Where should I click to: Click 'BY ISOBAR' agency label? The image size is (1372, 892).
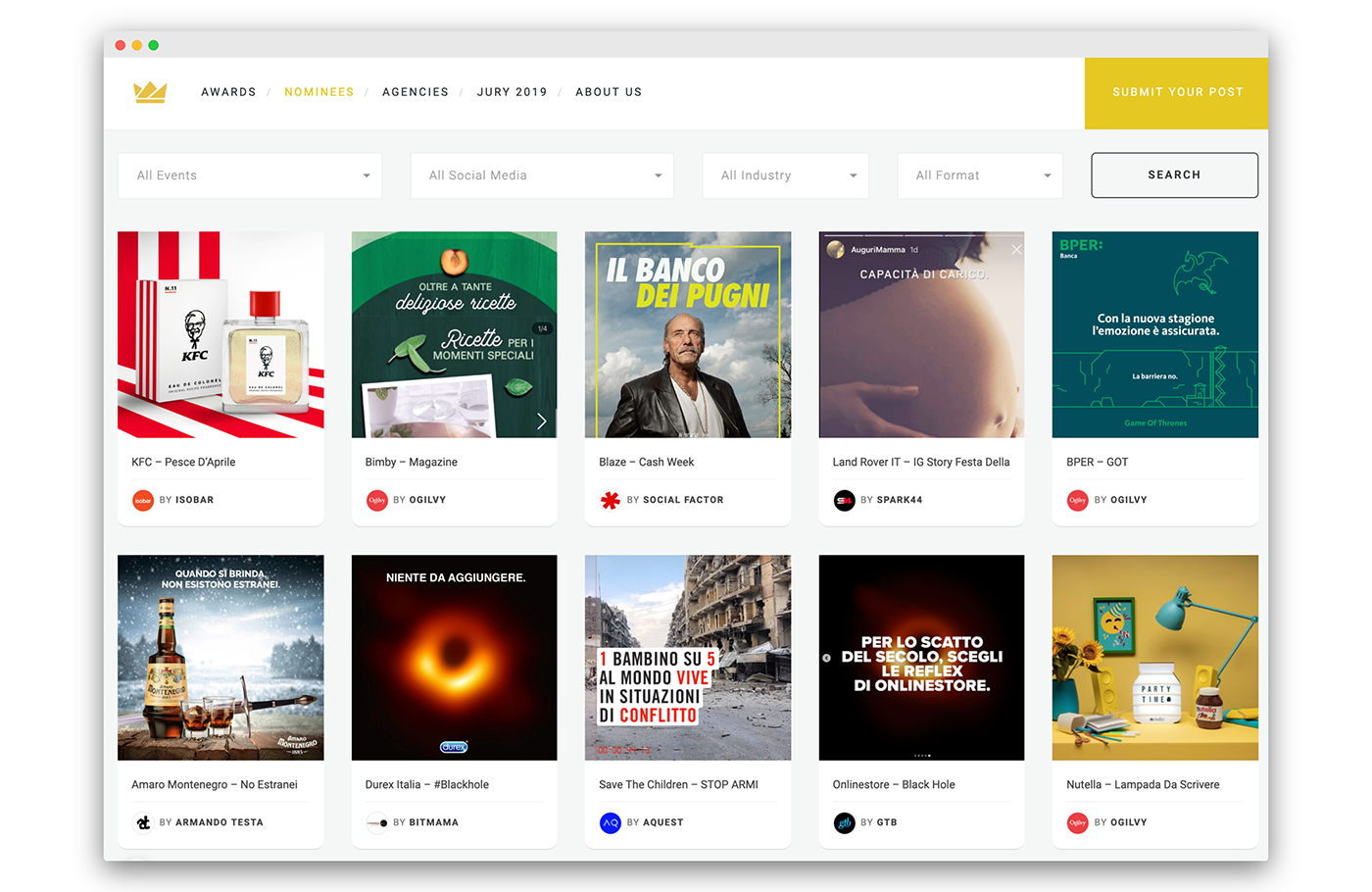[x=186, y=500]
